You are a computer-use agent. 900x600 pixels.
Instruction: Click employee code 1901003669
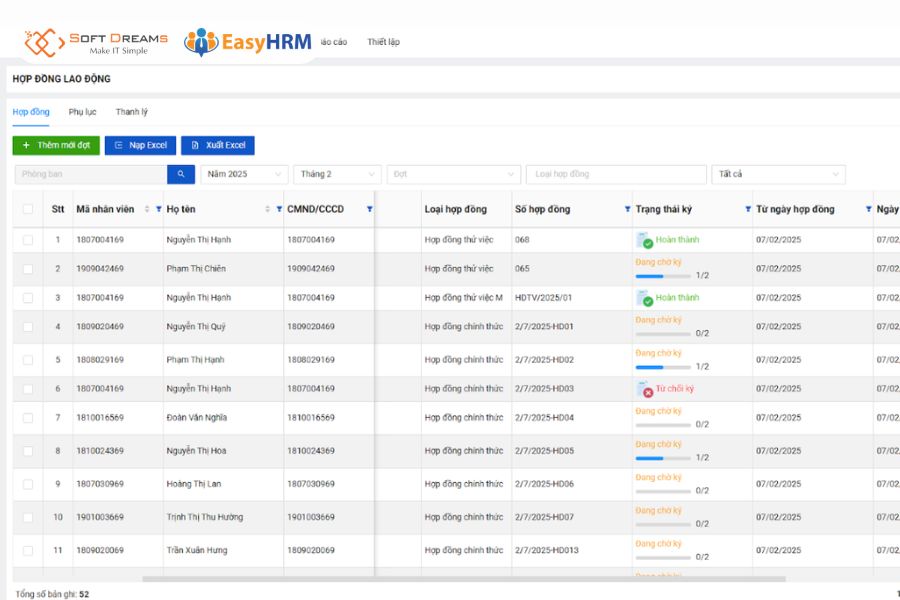(100, 517)
